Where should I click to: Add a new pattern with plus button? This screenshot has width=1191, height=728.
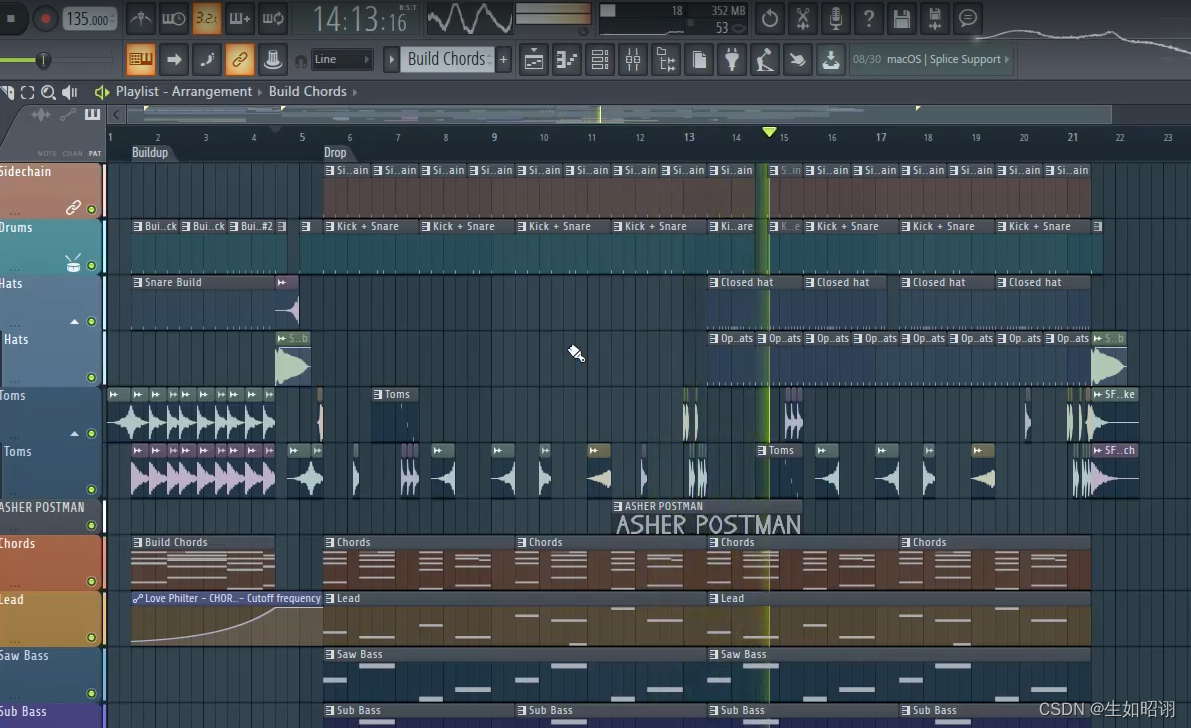503,59
